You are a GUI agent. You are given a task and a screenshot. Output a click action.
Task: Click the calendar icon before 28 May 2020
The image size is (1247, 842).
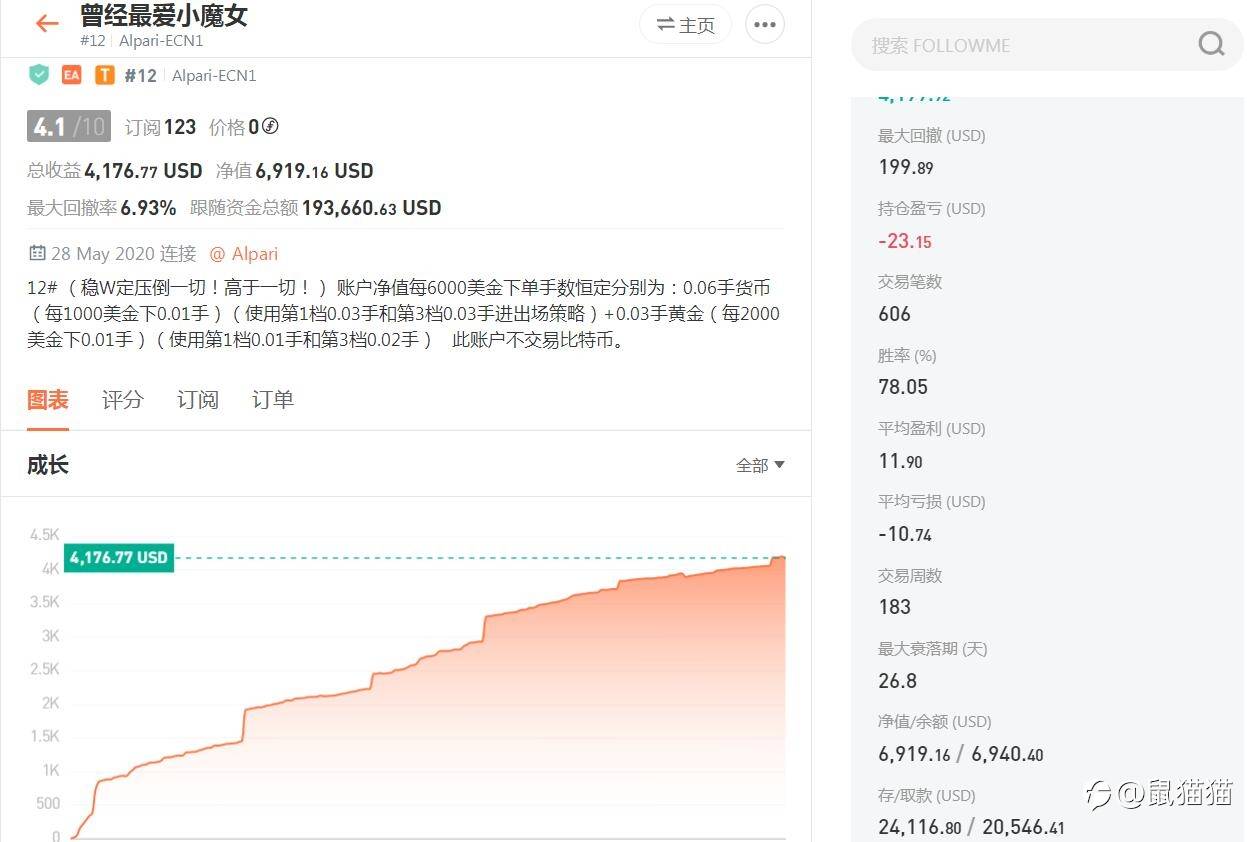click(x=37, y=253)
